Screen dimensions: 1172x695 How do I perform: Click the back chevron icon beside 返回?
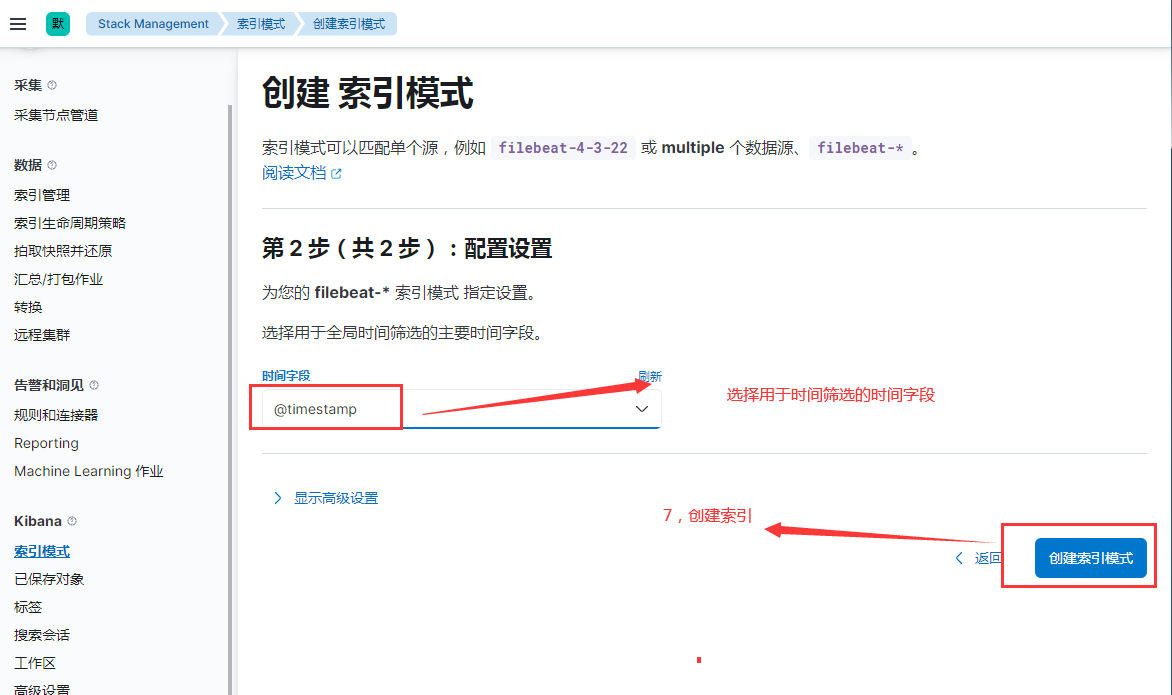point(958,558)
